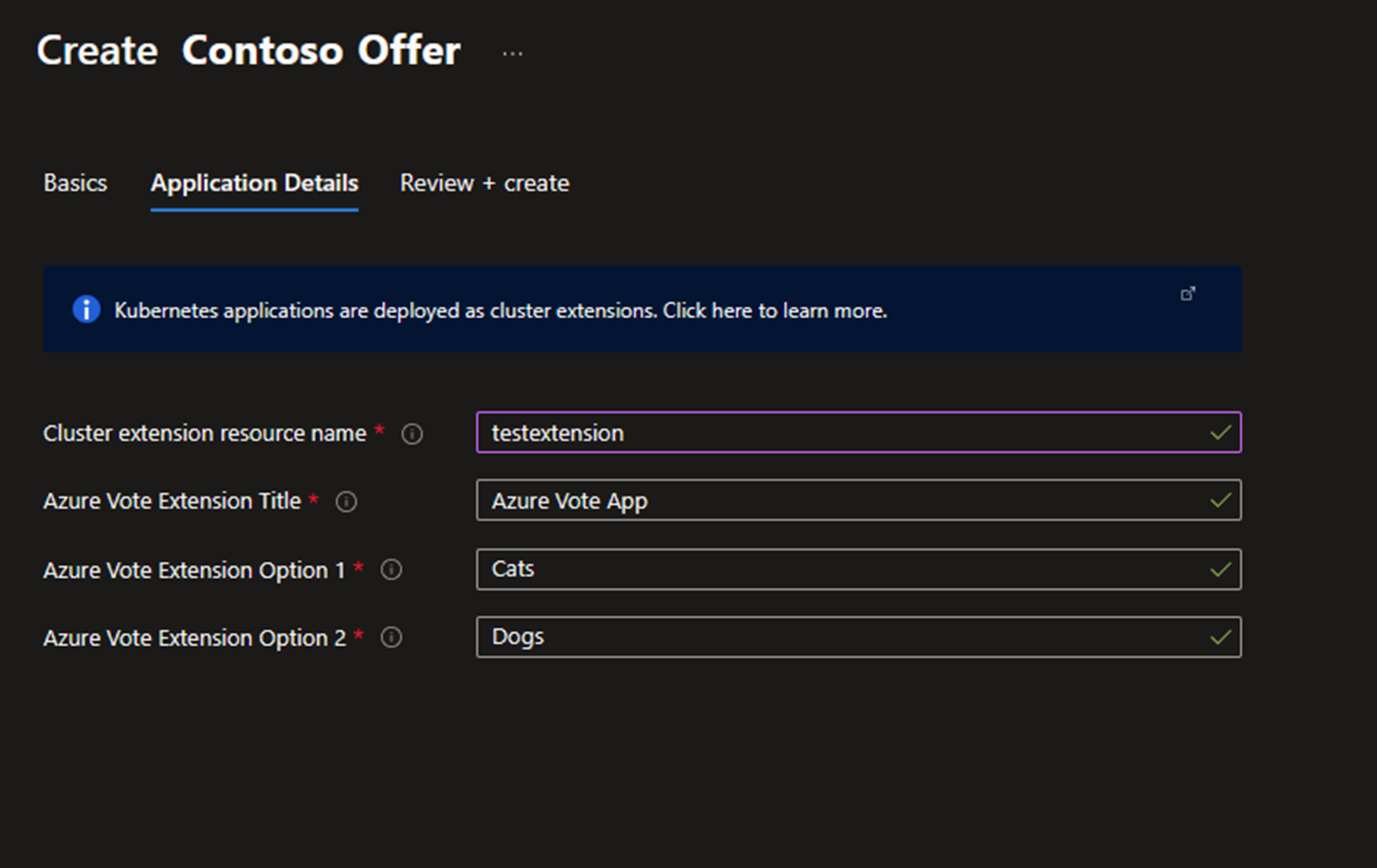
Task: Click the validation checkmark in Dogs field
Action: point(1221,637)
